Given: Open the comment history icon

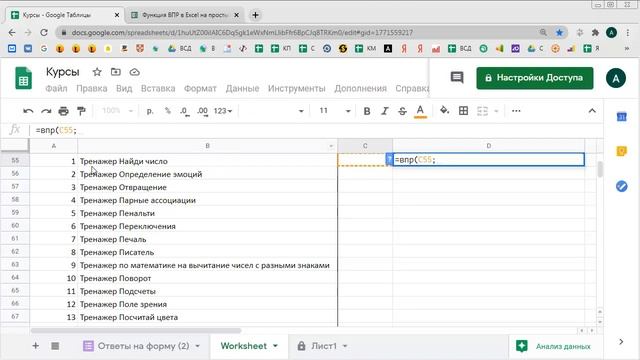Looking at the screenshot, I should coord(457,78).
